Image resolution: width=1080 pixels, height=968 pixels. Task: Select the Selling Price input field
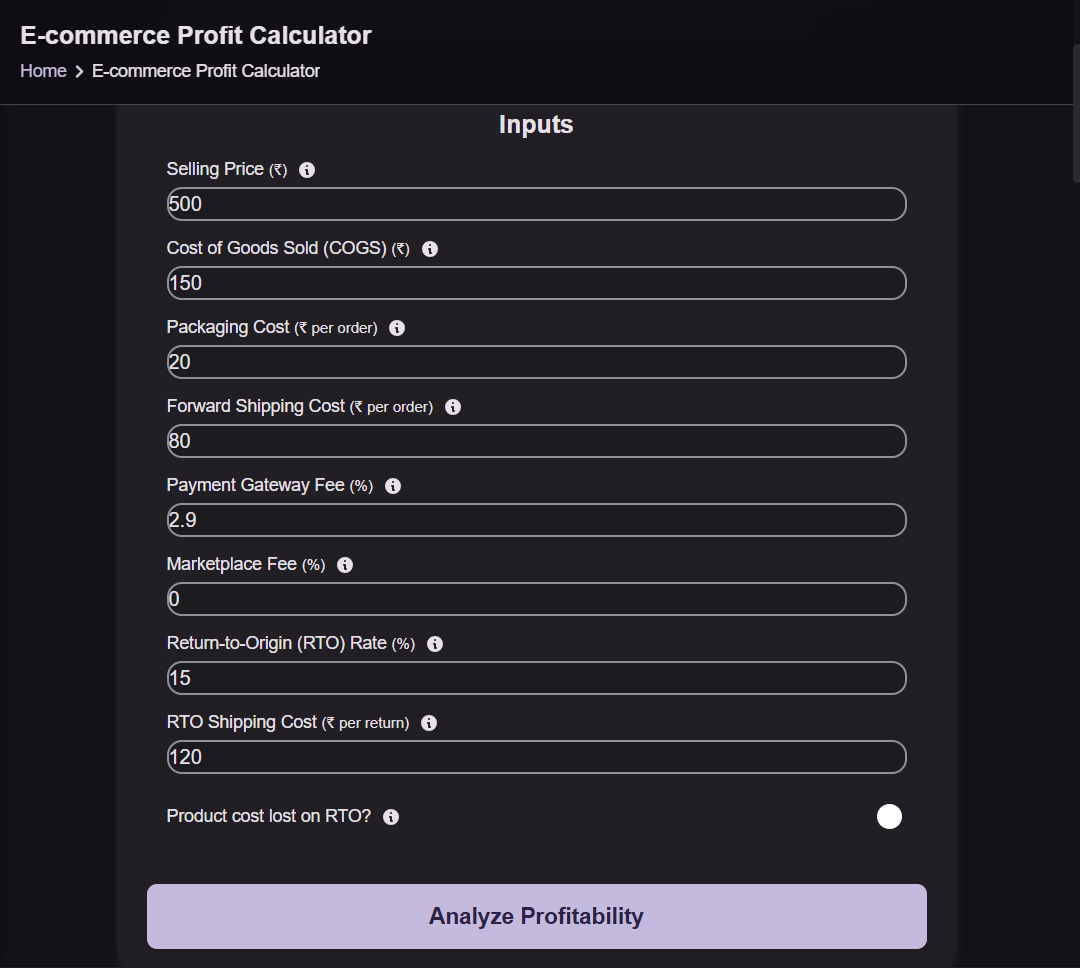point(537,204)
